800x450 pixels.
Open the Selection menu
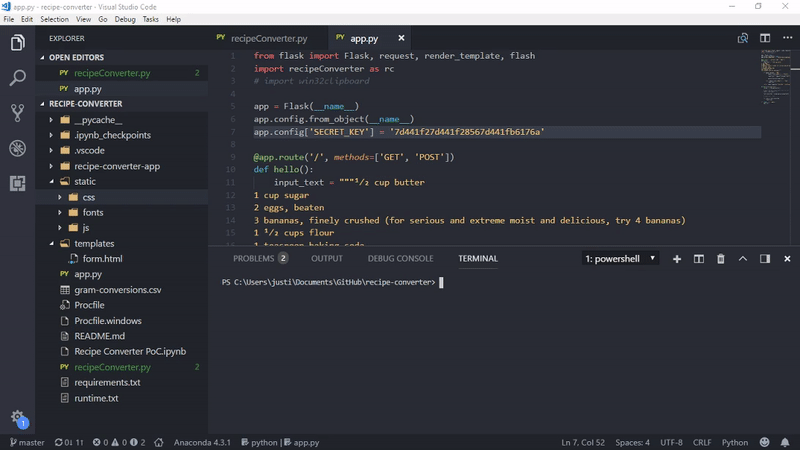pyautogui.click(x=55, y=19)
